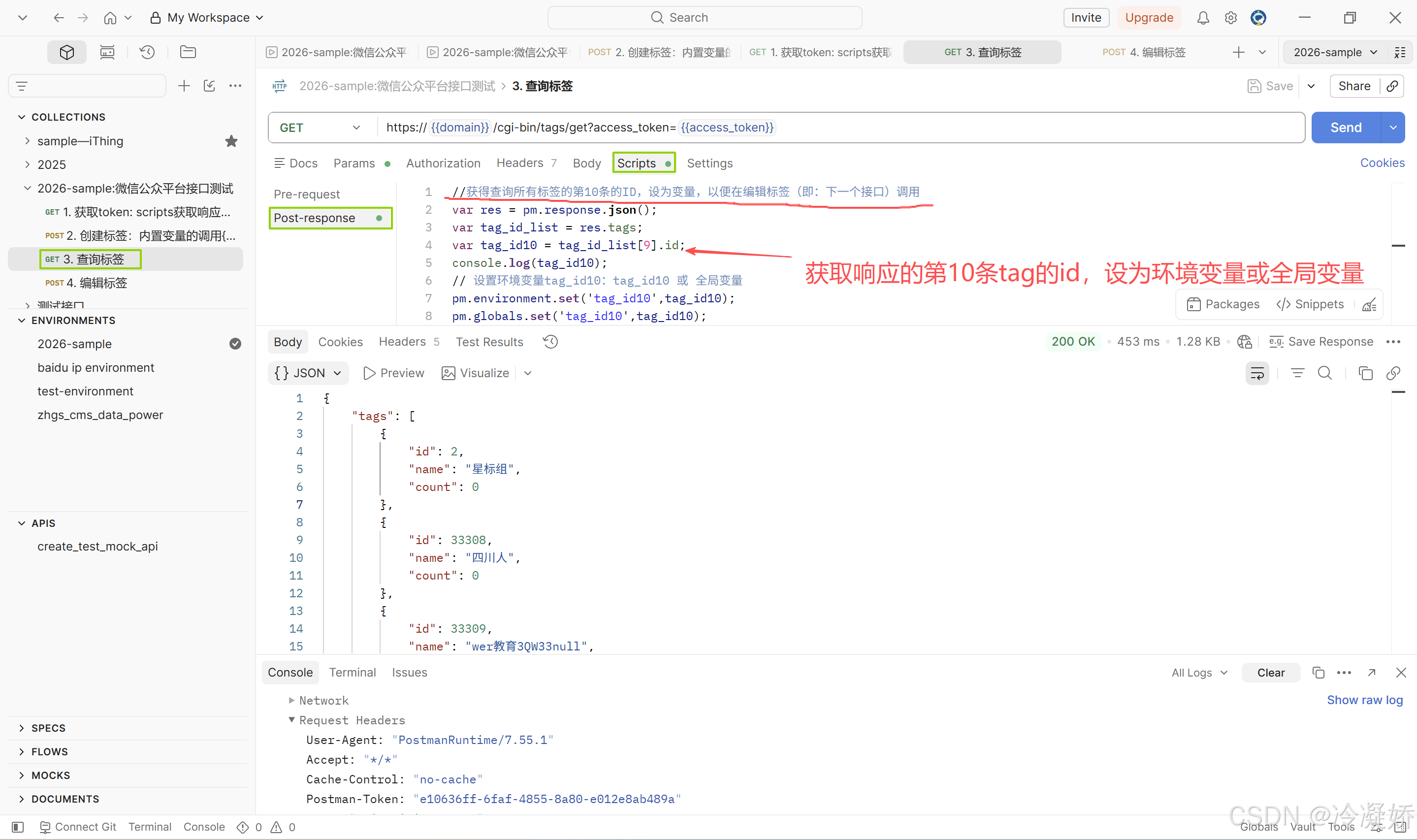Click the network globe icon near 1.28 KB
Image resolution: width=1417 pixels, height=840 pixels.
pyautogui.click(x=1244, y=341)
